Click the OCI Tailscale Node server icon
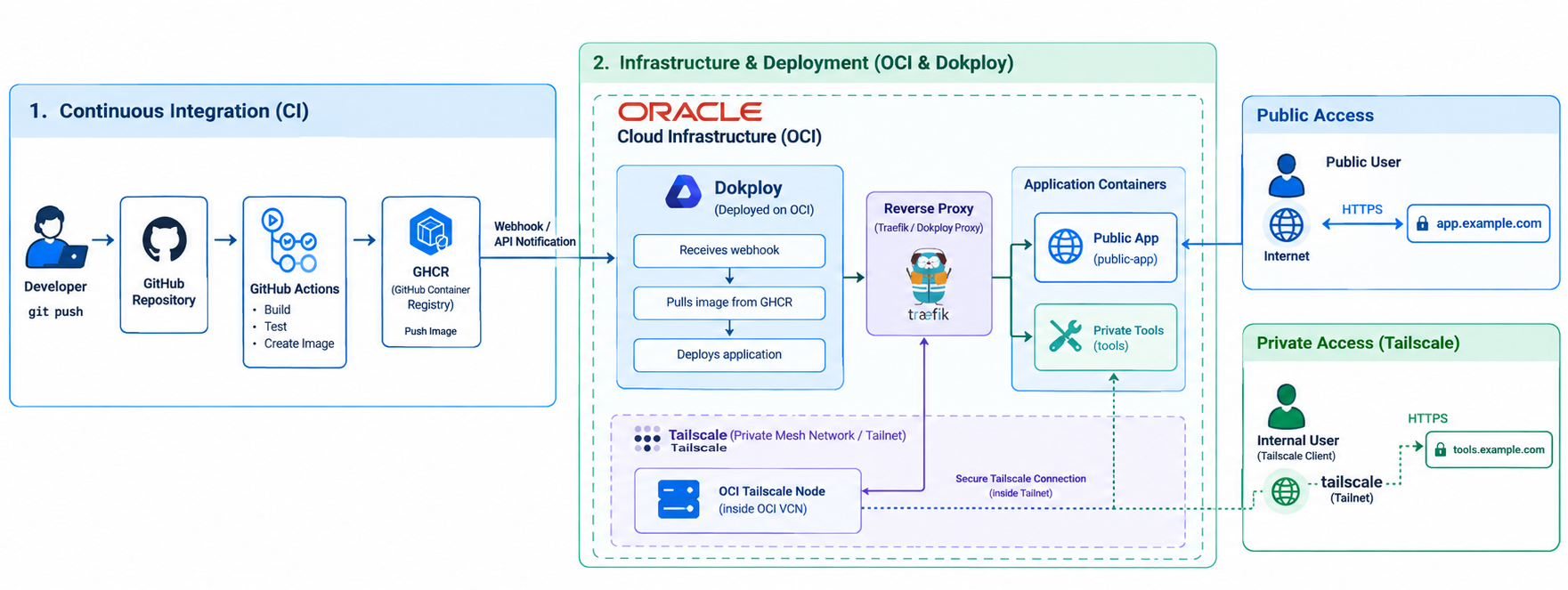 (678, 500)
